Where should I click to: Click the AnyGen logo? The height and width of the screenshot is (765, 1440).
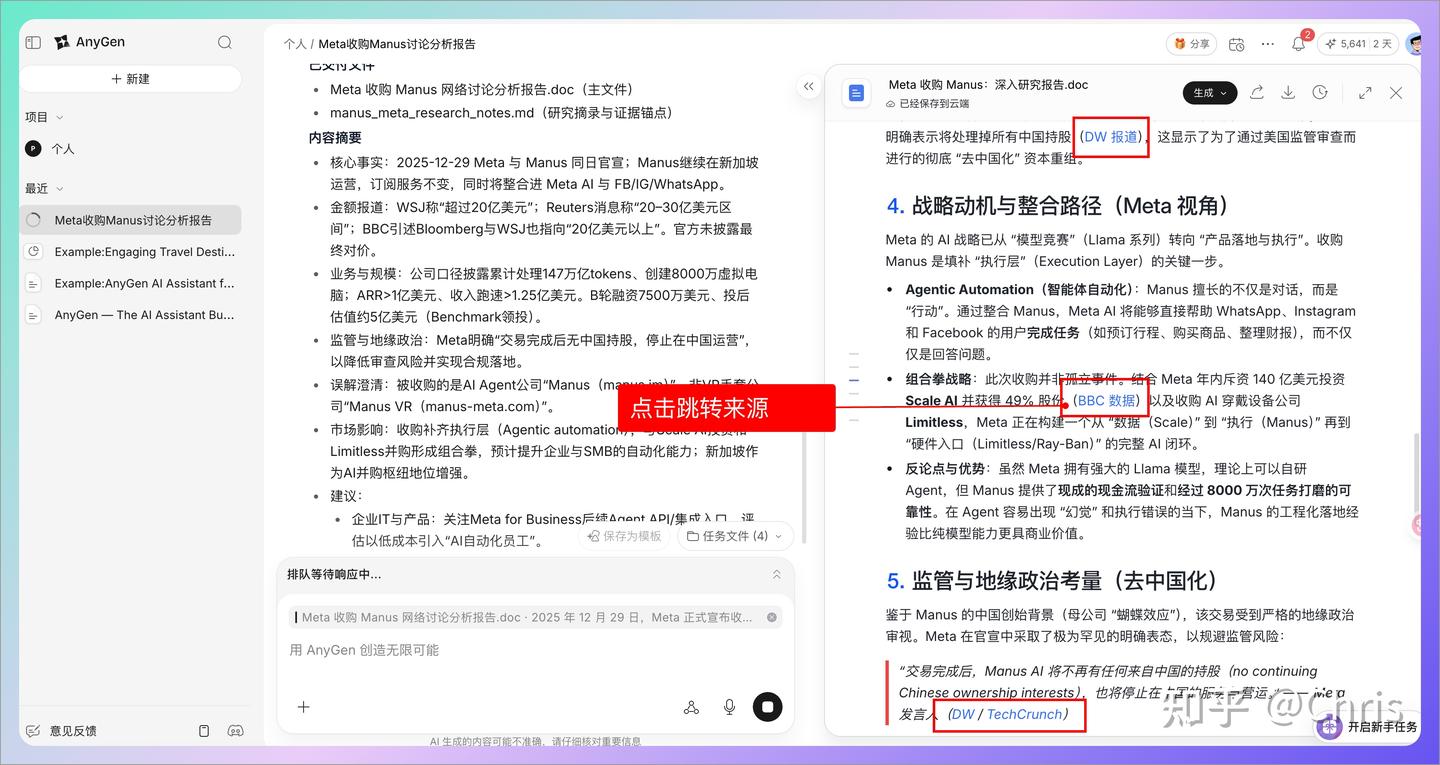pyautogui.click(x=90, y=42)
